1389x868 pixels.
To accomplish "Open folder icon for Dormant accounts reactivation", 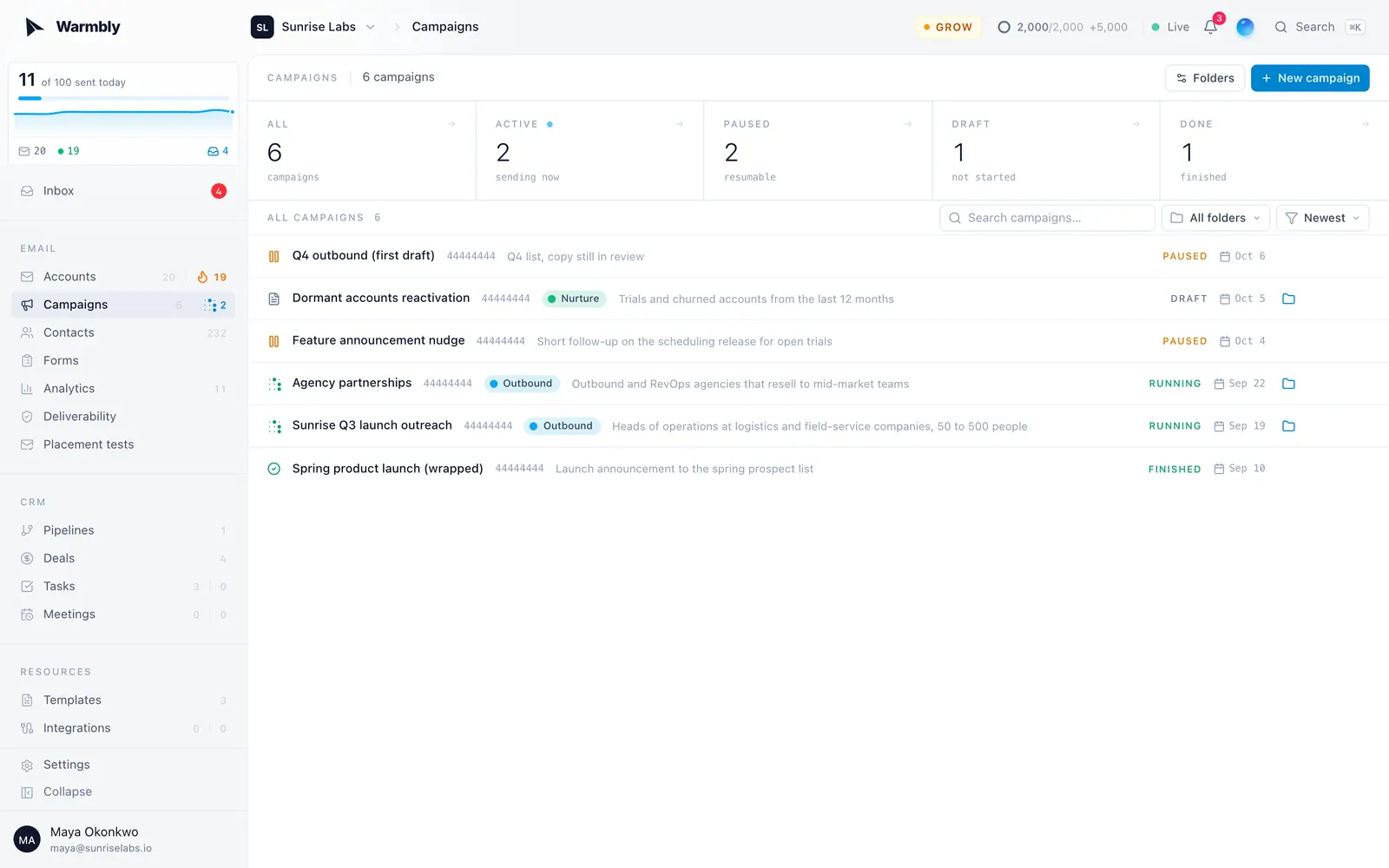I will (1288, 299).
